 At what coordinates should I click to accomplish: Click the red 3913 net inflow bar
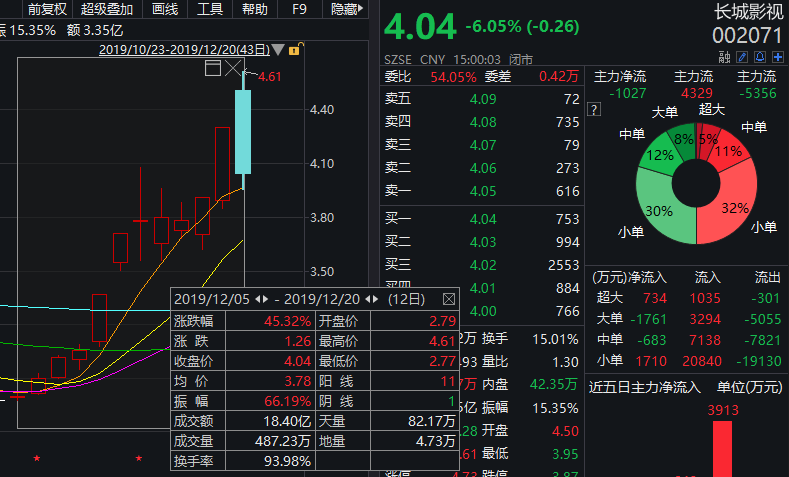(x=722, y=449)
